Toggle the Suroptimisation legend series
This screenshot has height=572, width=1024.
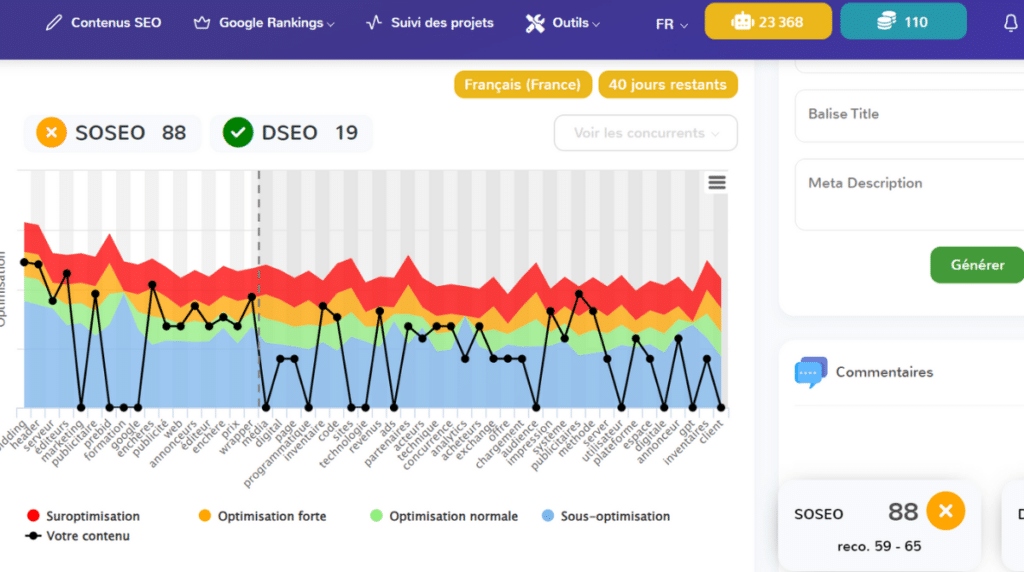click(83, 516)
